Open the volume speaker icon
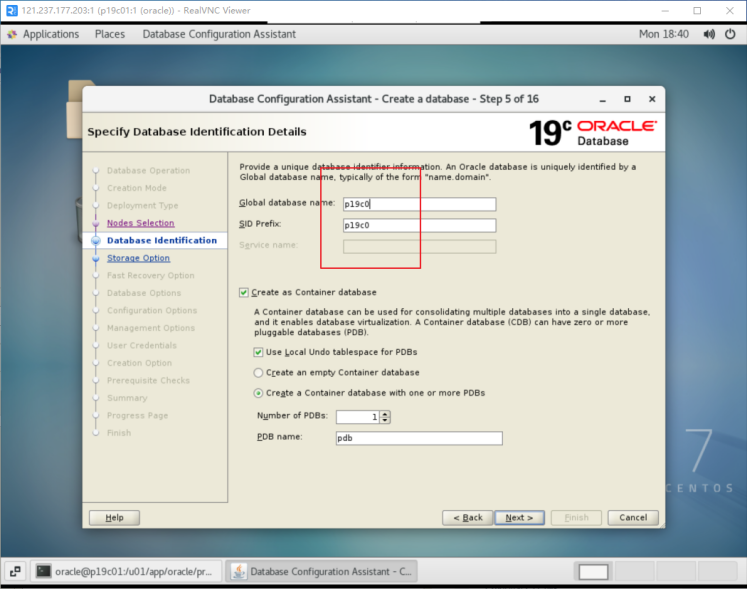The width and height of the screenshot is (747, 589). pyautogui.click(x=709, y=34)
